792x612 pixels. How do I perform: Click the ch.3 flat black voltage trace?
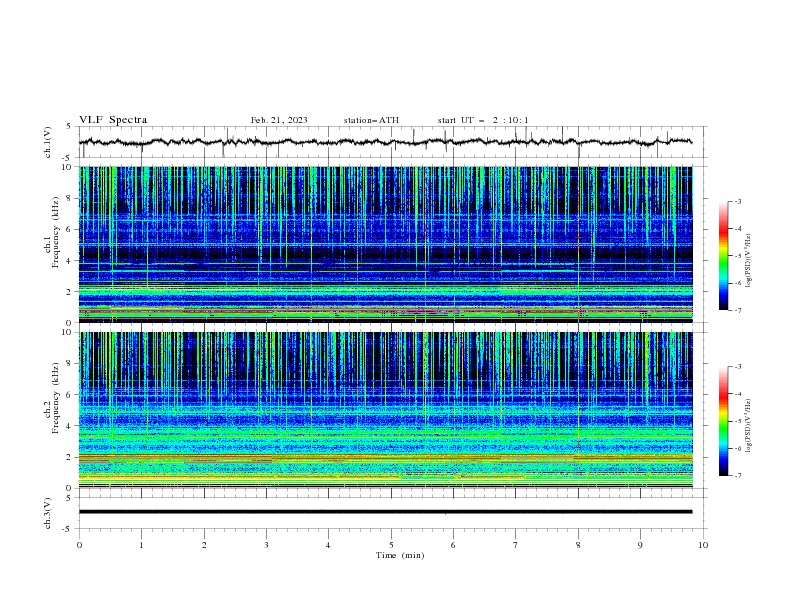385,512
